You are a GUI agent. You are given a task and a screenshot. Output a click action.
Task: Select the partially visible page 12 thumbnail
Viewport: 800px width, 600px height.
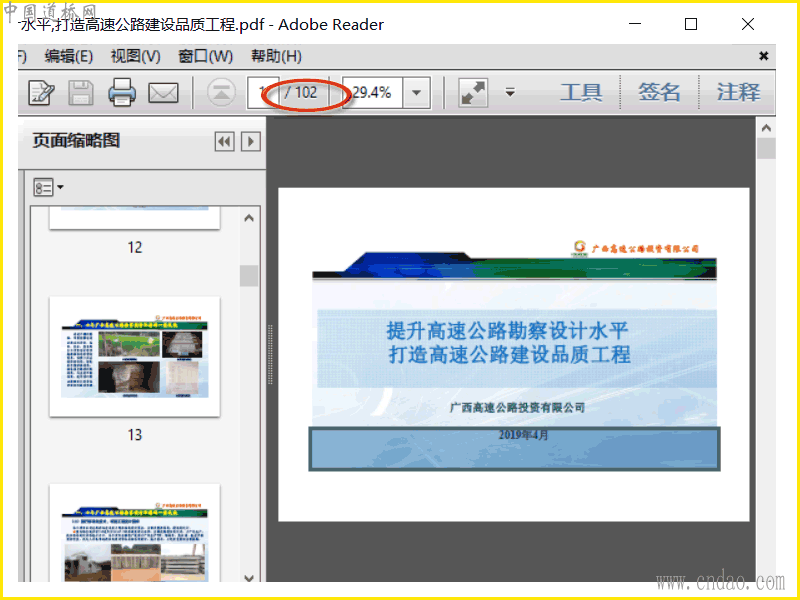tap(135, 218)
